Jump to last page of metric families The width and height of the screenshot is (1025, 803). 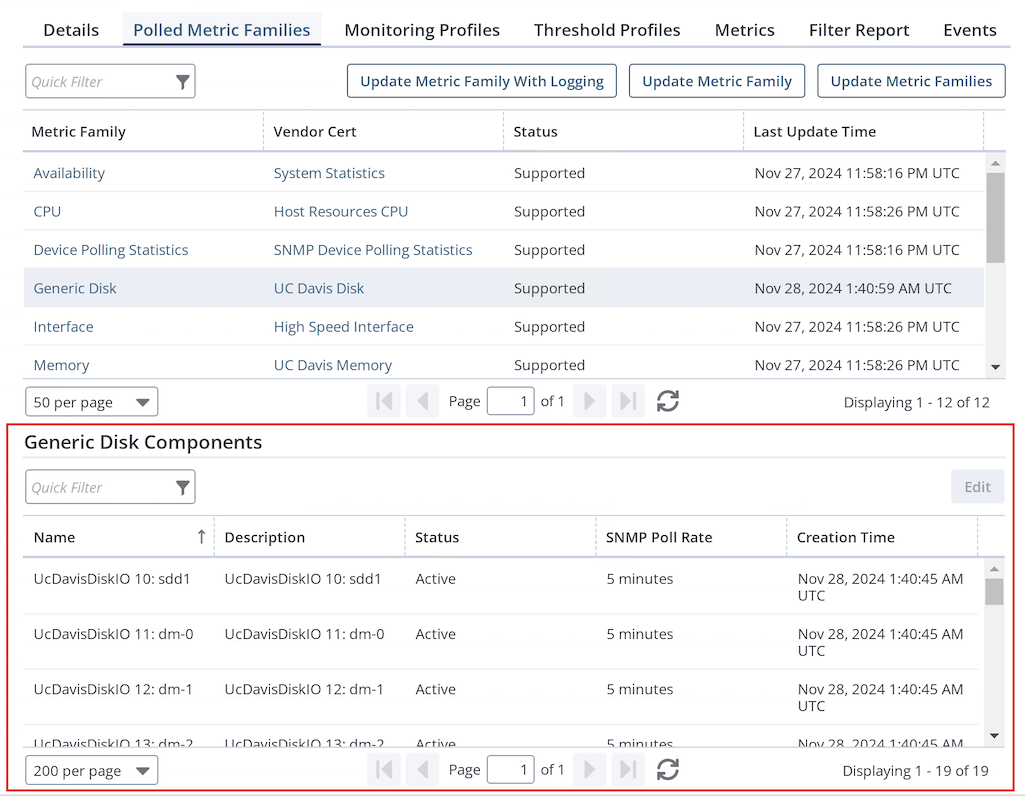pos(627,402)
